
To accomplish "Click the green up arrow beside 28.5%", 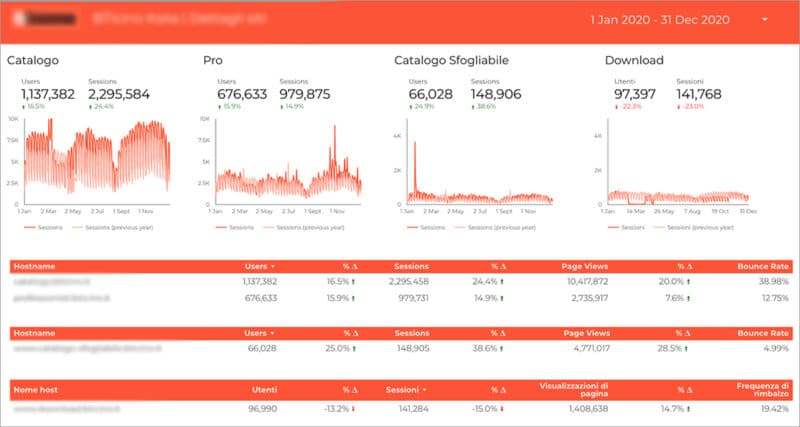I will click(x=686, y=349).
